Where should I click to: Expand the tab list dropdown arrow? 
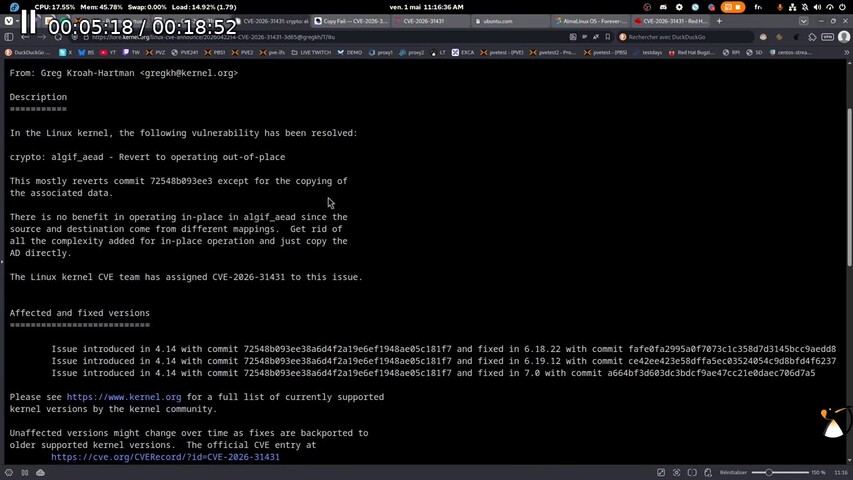pos(803,21)
